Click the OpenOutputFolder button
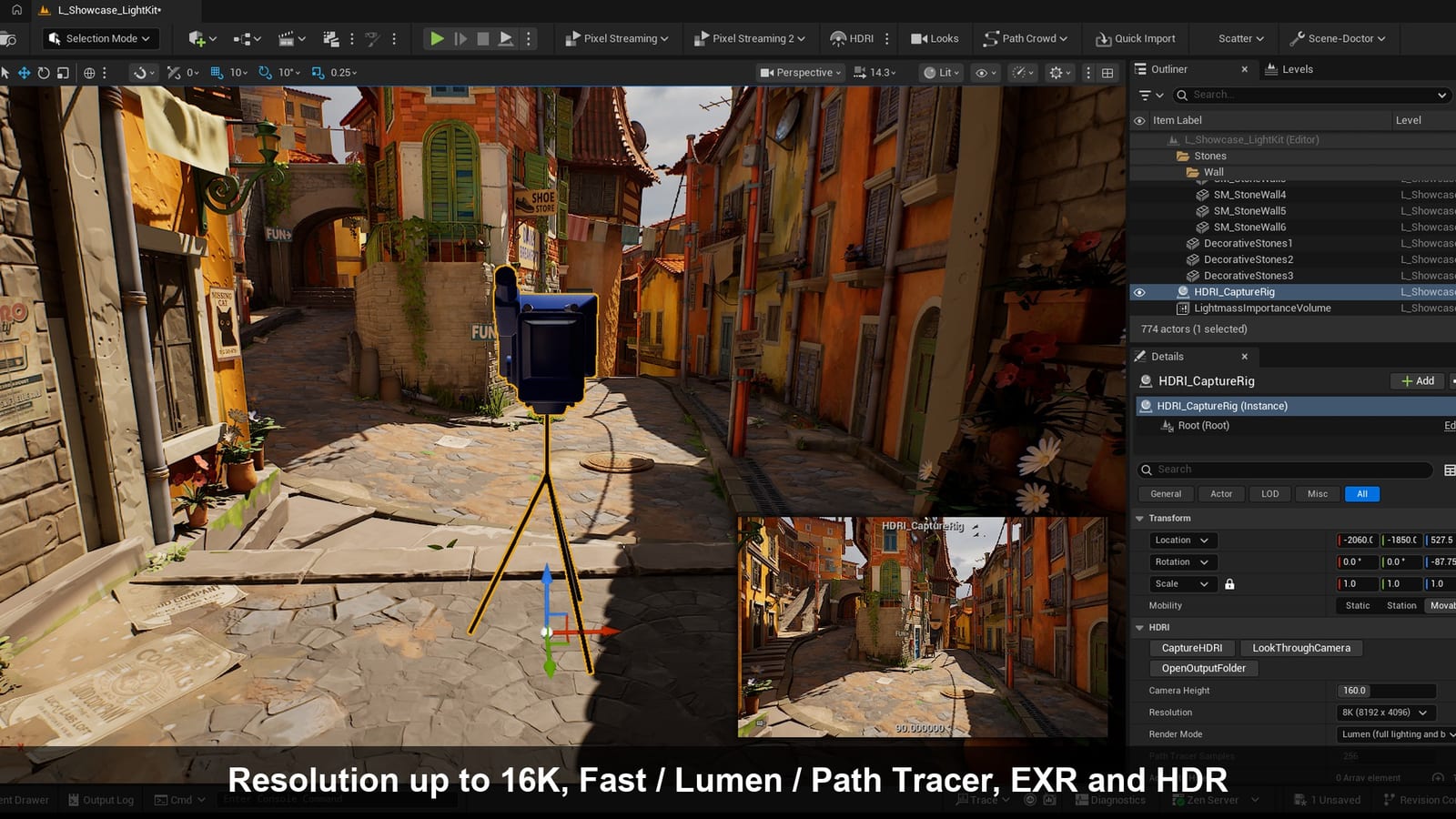Image resolution: width=1456 pixels, height=819 pixels. pos(1204,668)
